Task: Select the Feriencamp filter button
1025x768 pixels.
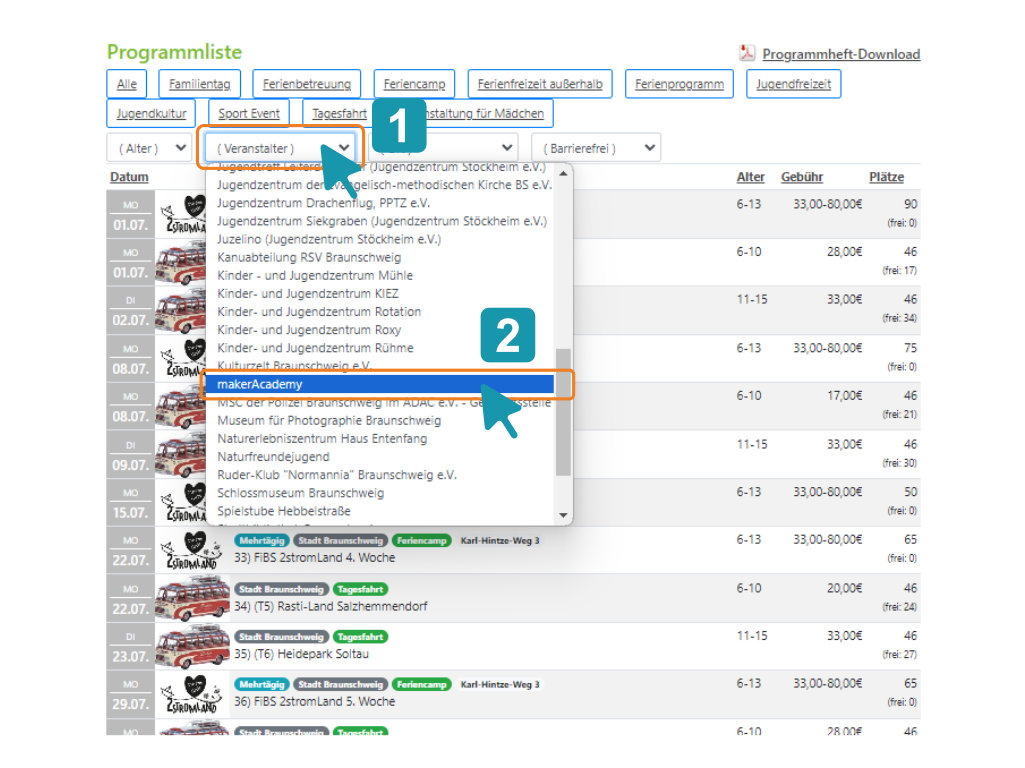Action: pyautogui.click(x=414, y=84)
